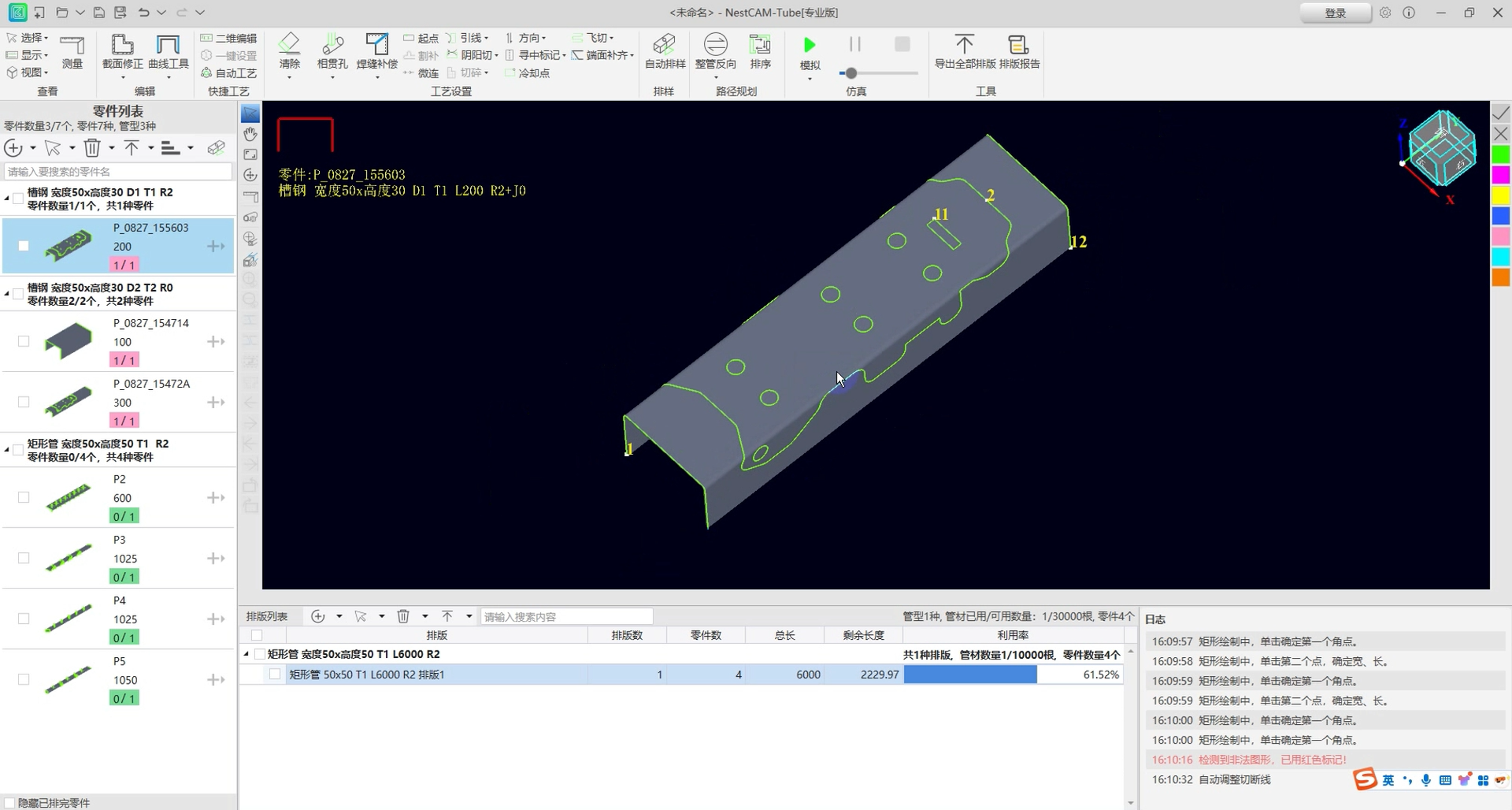Click the 剩余长度 column header

[863, 635]
